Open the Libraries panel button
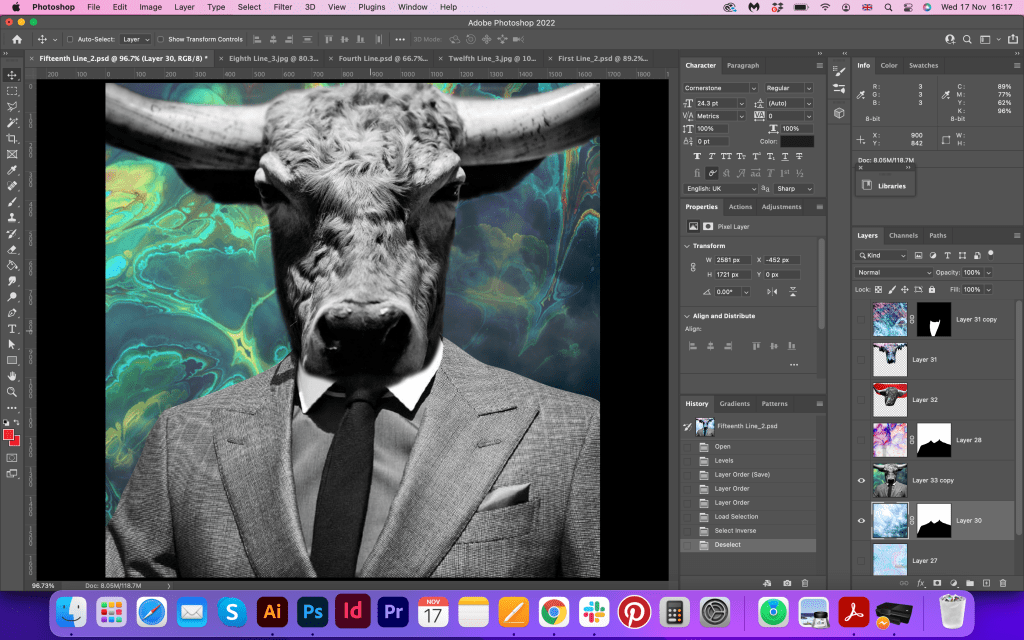The width and height of the screenshot is (1024, 640). click(x=884, y=185)
